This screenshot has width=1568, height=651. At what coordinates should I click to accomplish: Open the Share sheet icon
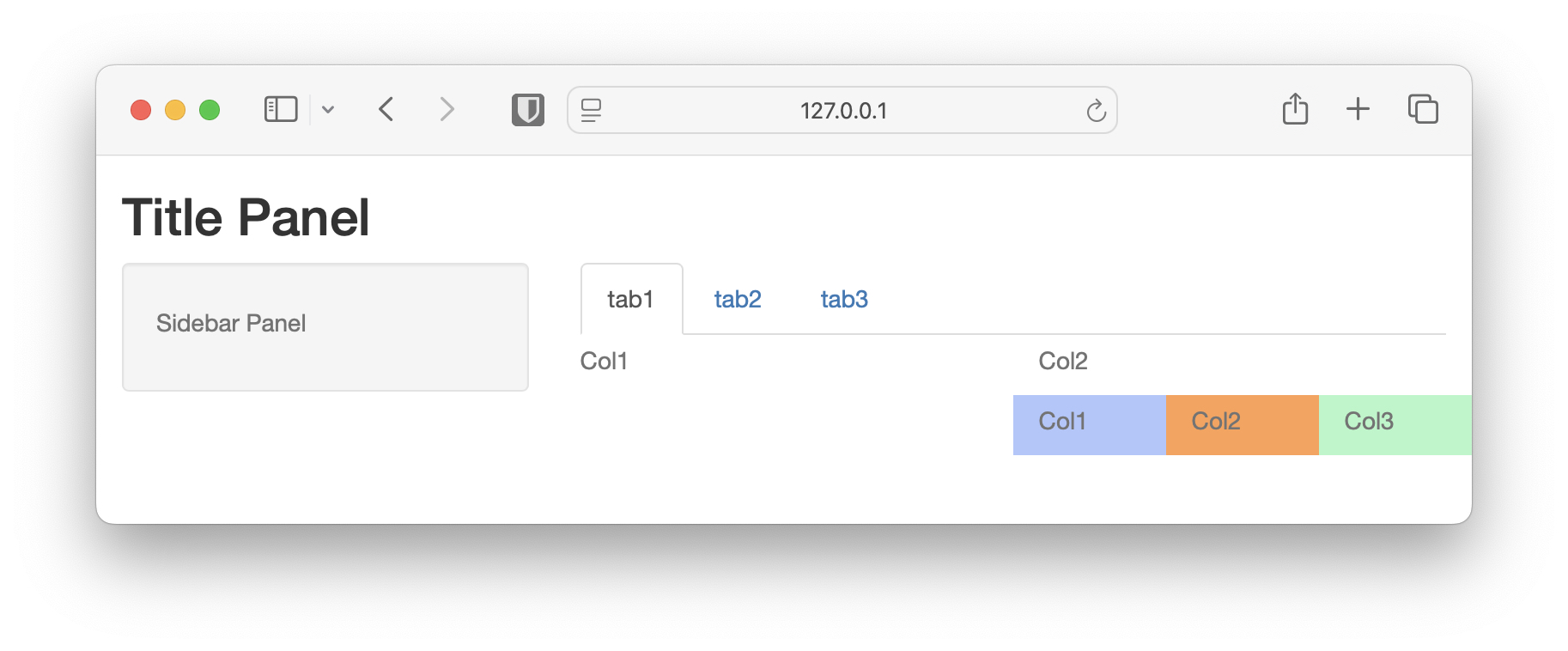(1295, 109)
